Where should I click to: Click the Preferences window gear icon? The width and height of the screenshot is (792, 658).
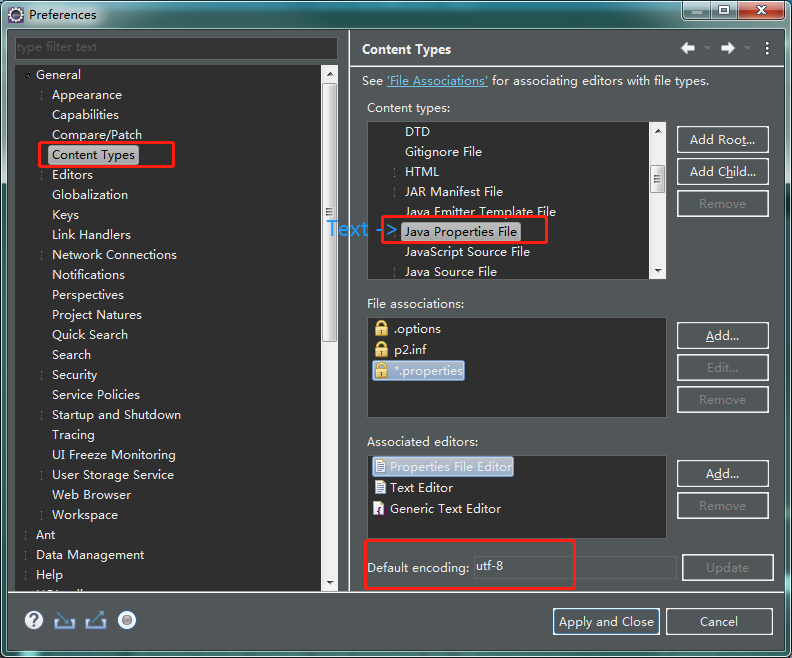click(x=16, y=15)
